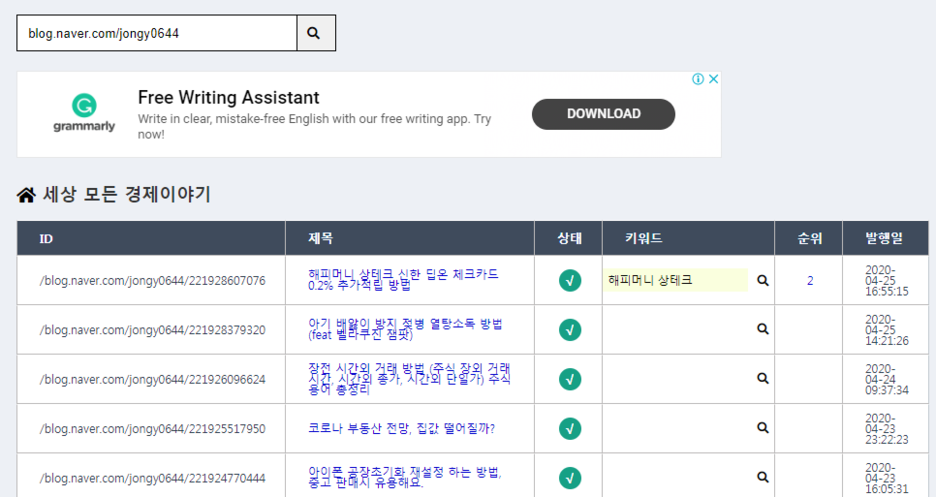936x497 pixels.
Task: Click the 상태 column header
Action: coord(569,238)
